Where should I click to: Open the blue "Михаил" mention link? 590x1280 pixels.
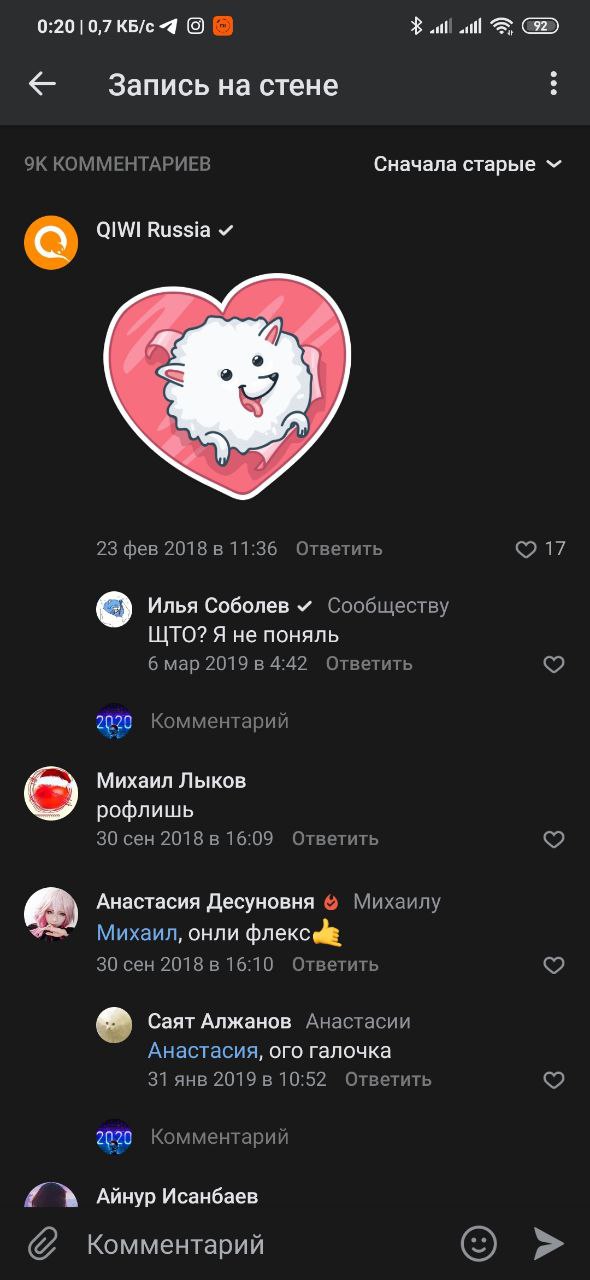(x=136, y=934)
